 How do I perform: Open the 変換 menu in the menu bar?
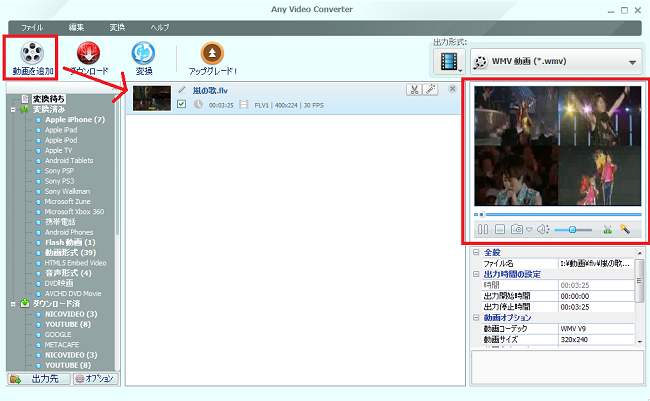117,27
